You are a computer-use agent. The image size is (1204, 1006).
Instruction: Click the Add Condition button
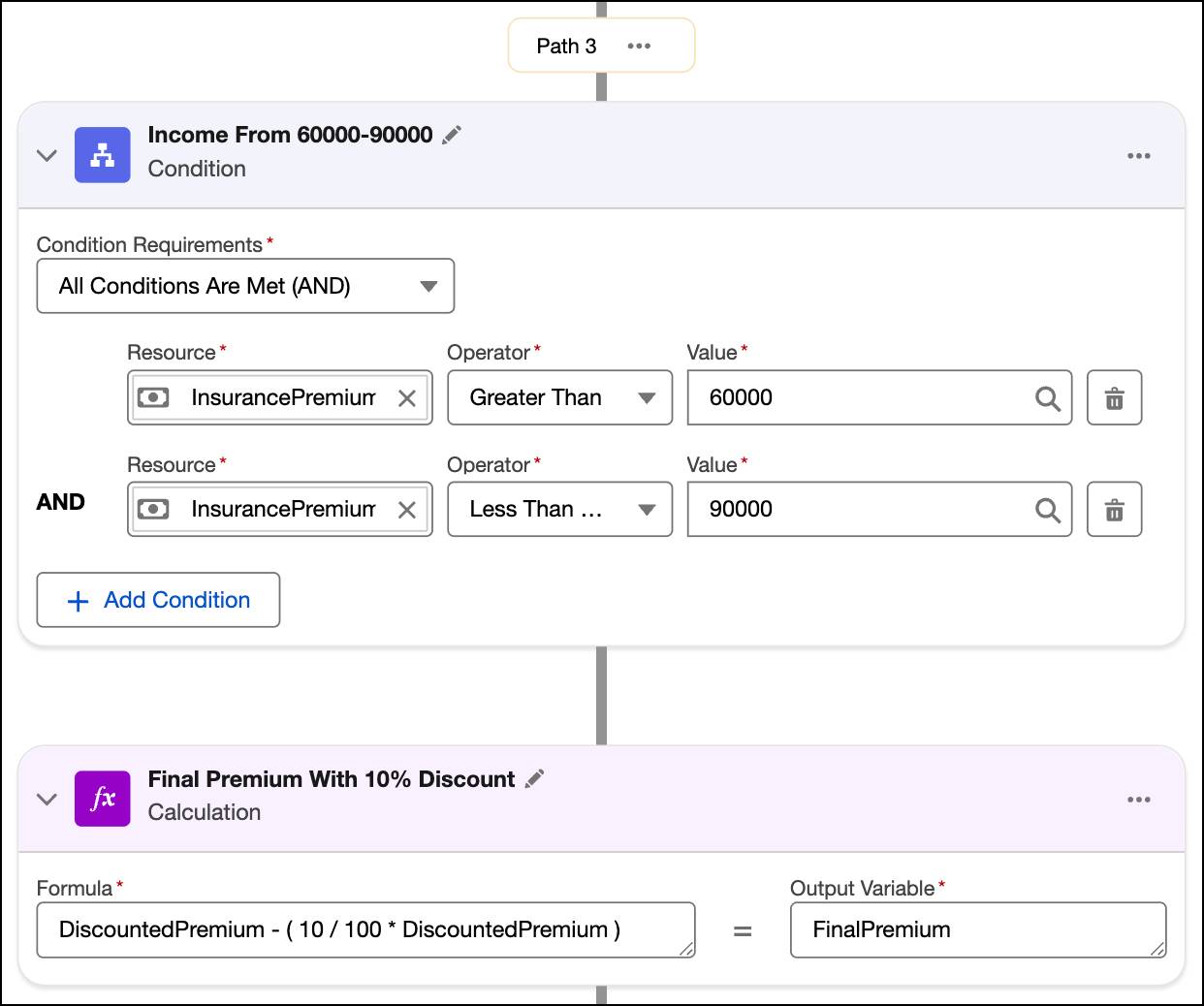(158, 600)
